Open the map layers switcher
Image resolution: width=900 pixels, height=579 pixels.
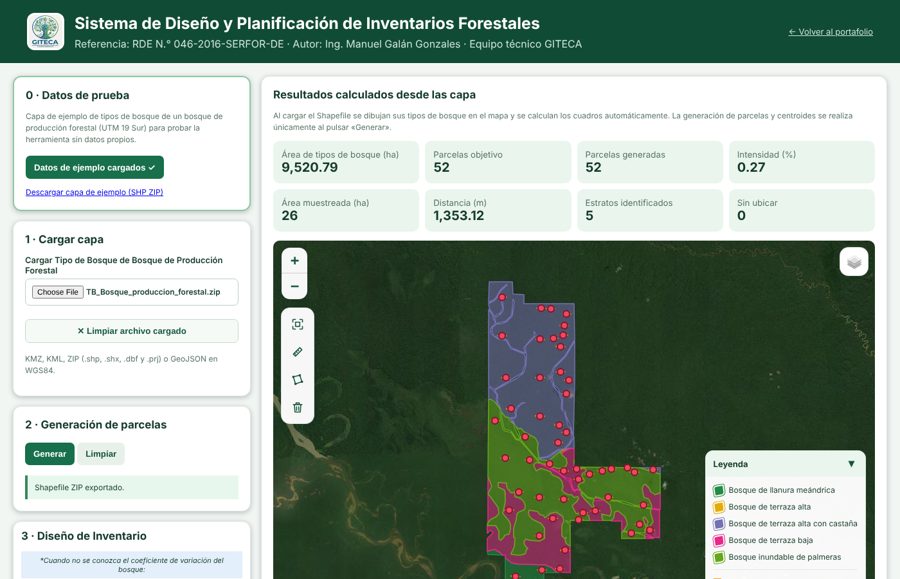pos(854,262)
